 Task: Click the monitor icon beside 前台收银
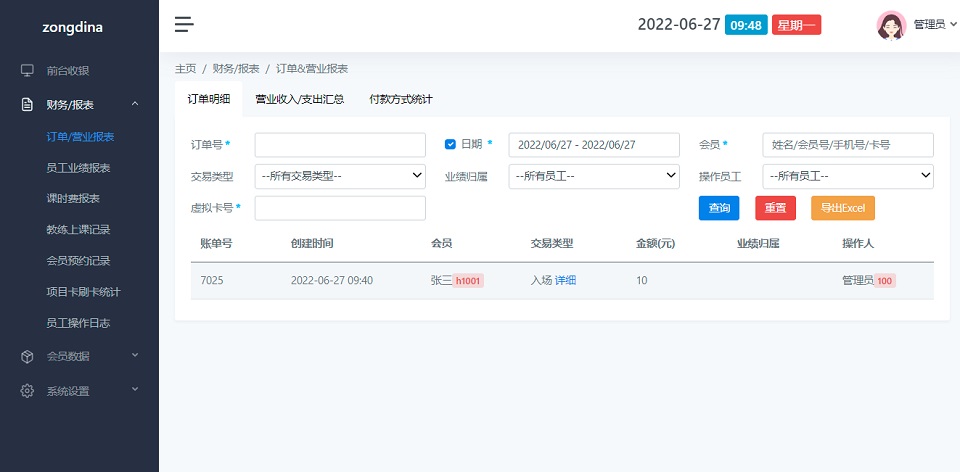[27, 70]
